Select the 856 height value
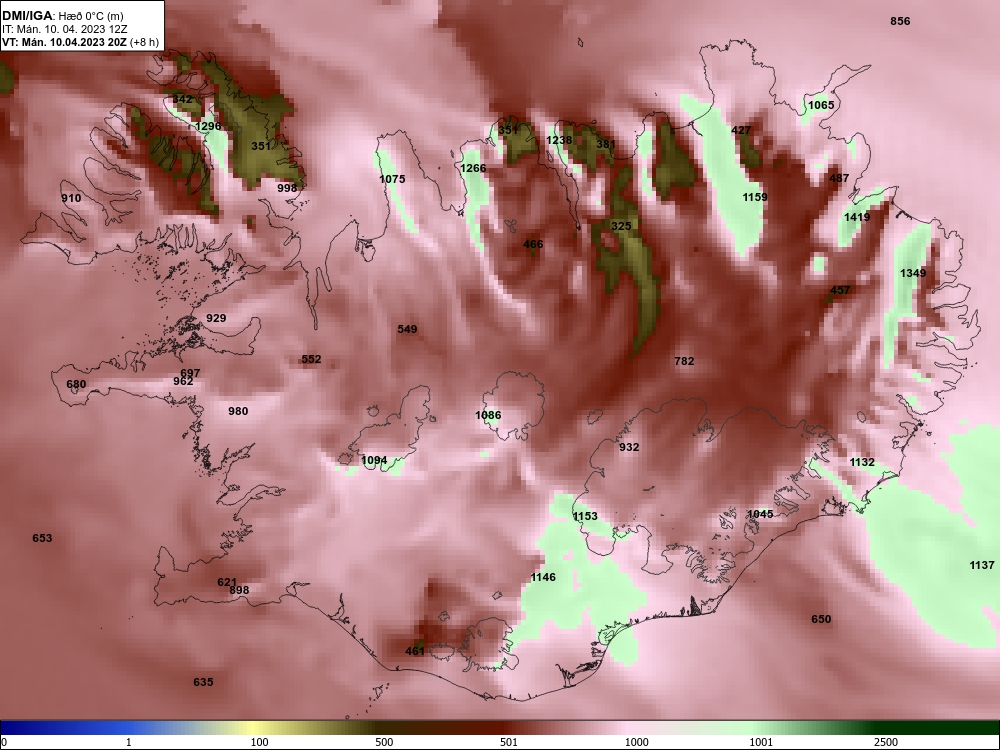Image resolution: width=1000 pixels, height=750 pixels. coord(900,21)
